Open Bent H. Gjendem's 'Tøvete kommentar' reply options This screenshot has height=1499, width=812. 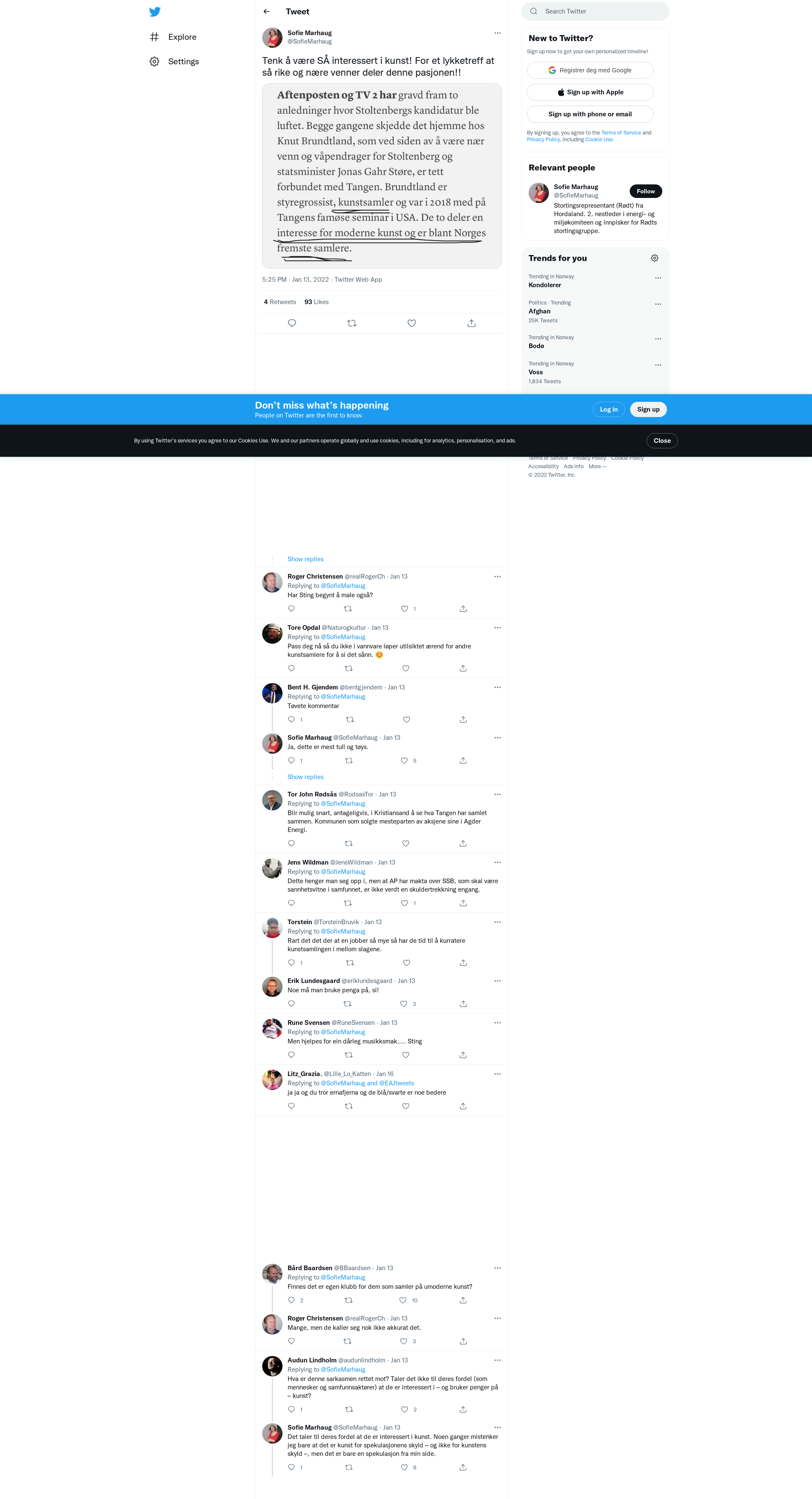pos(497,688)
